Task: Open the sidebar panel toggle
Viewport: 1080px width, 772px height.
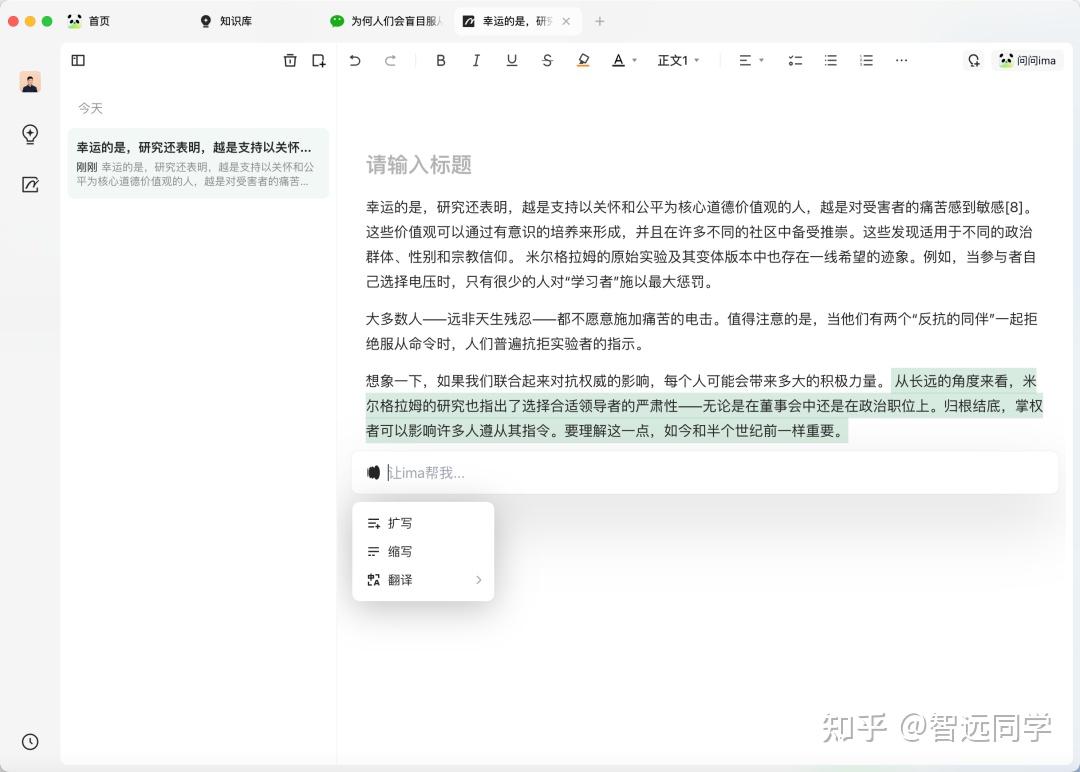Action: point(78,60)
